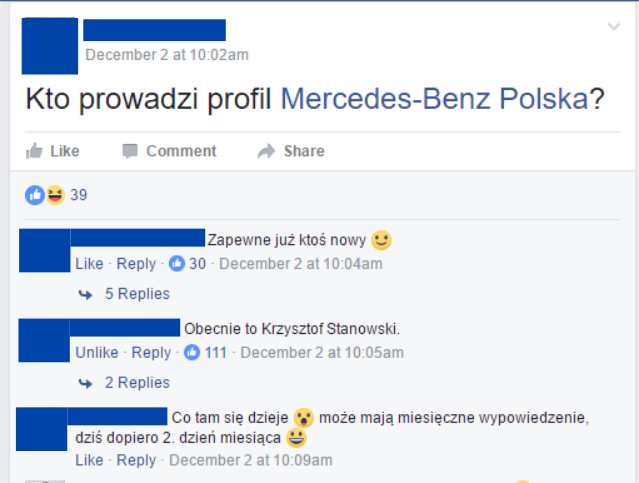Click the post author's profile picture
This screenshot has width=639, height=483.
click(50, 46)
